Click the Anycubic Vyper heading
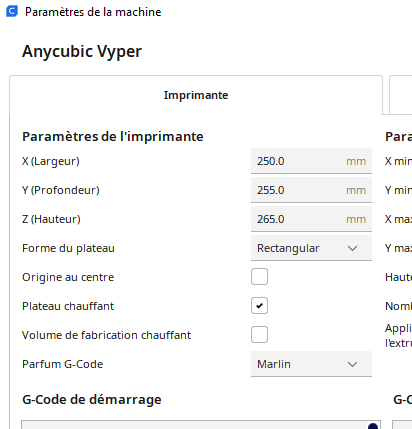 82,52
